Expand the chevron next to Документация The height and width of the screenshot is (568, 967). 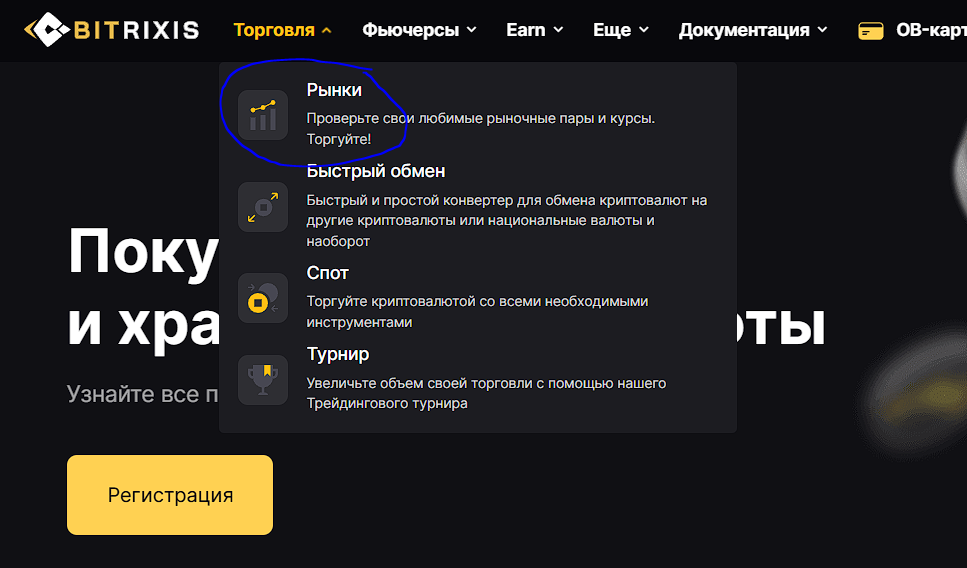(823, 31)
